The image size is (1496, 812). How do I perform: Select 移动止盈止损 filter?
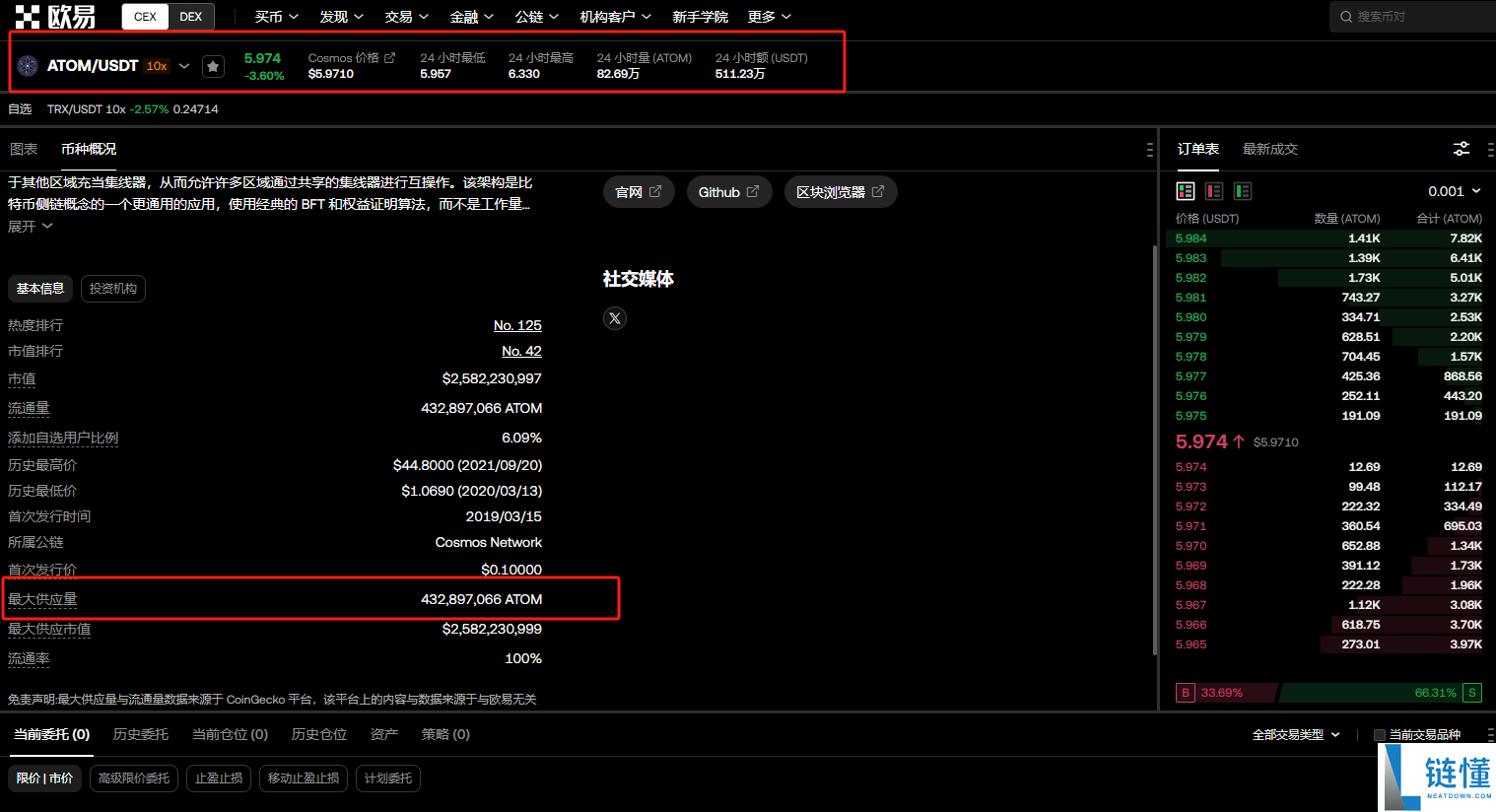304,778
